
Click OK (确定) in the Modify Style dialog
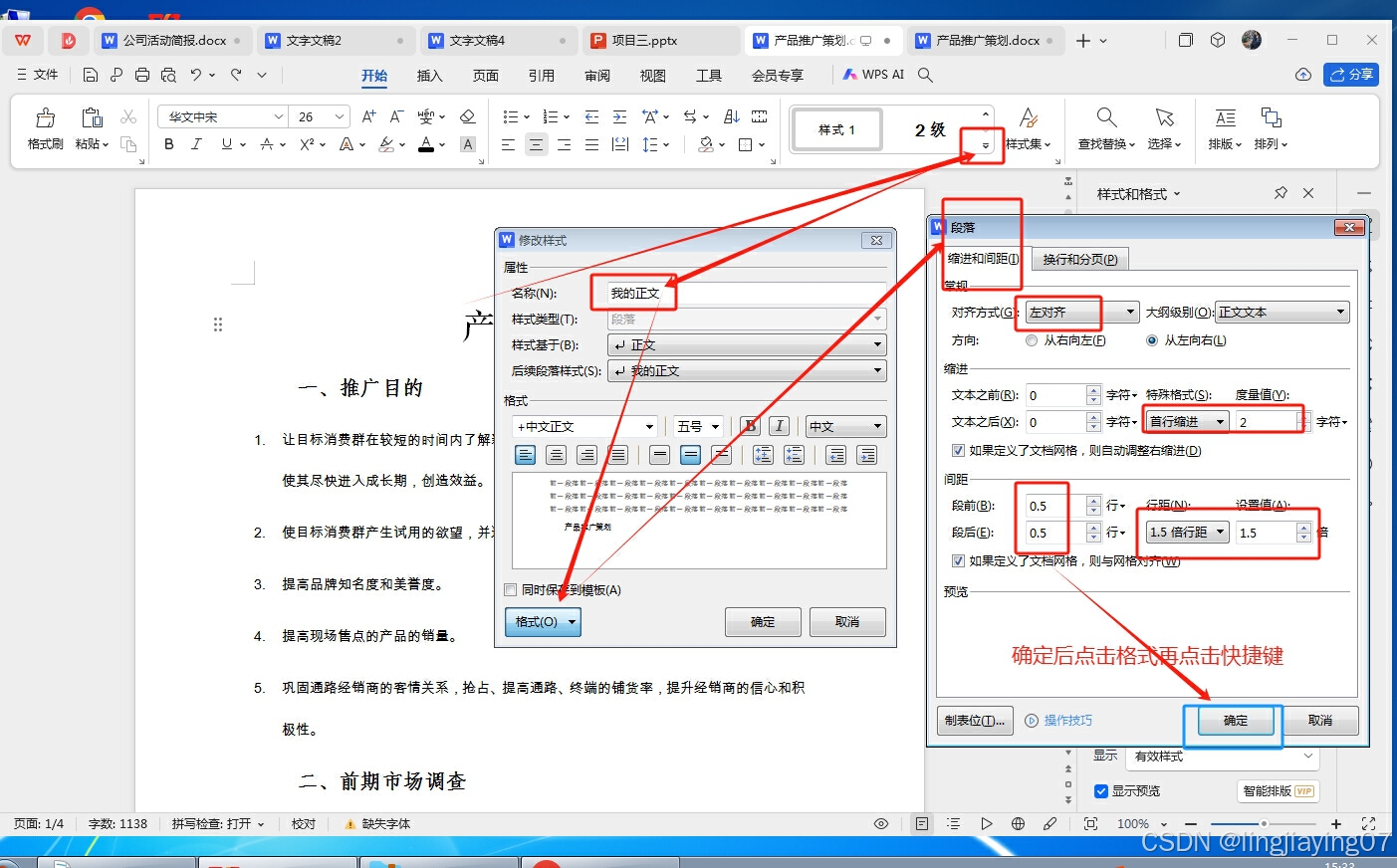[x=763, y=622]
